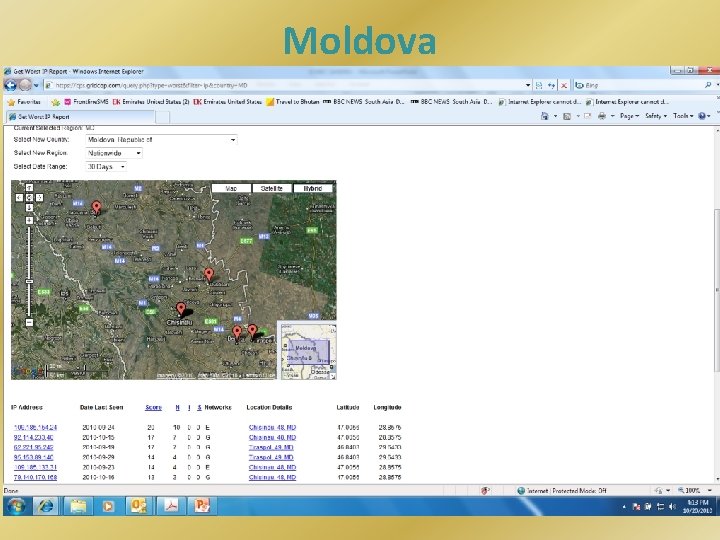
Task: Click the overview mini-map of Moldova
Action: 307,351
